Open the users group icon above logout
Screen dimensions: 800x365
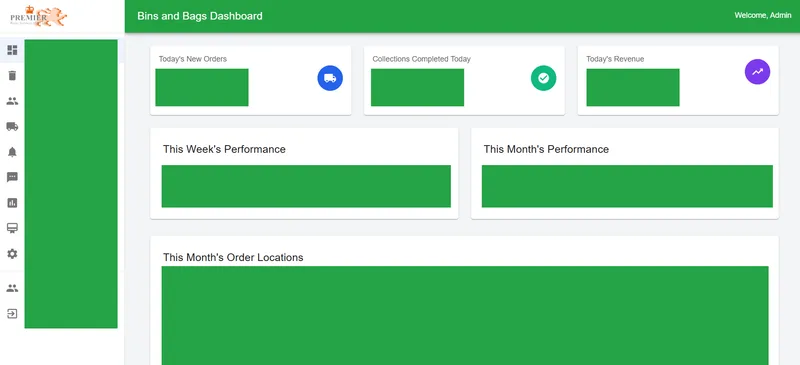[12, 288]
